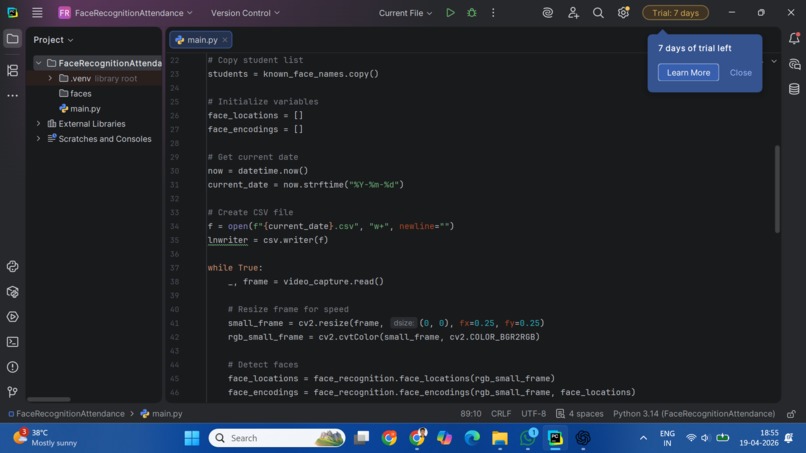Expand the .venv folder
The height and width of the screenshot is (453, 806).
click(50, 79)
